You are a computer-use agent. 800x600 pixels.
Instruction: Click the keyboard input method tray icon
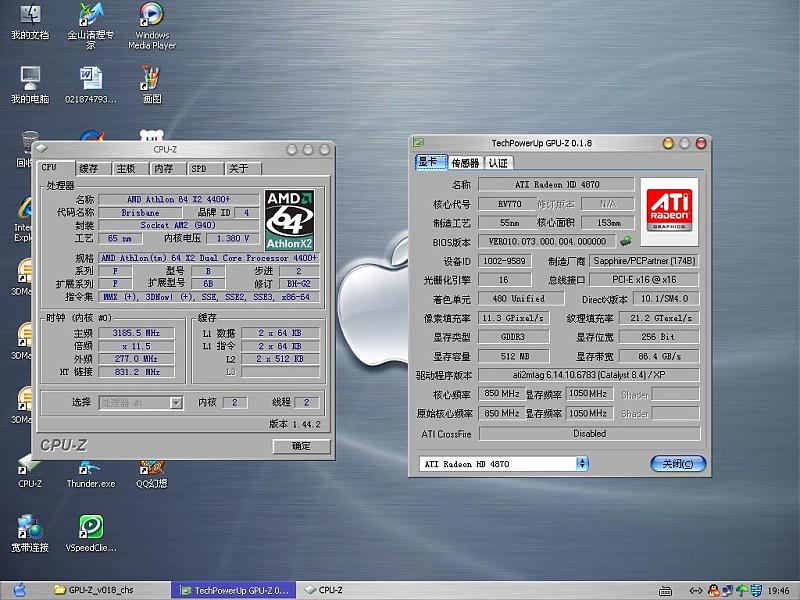tap(665, 591)
